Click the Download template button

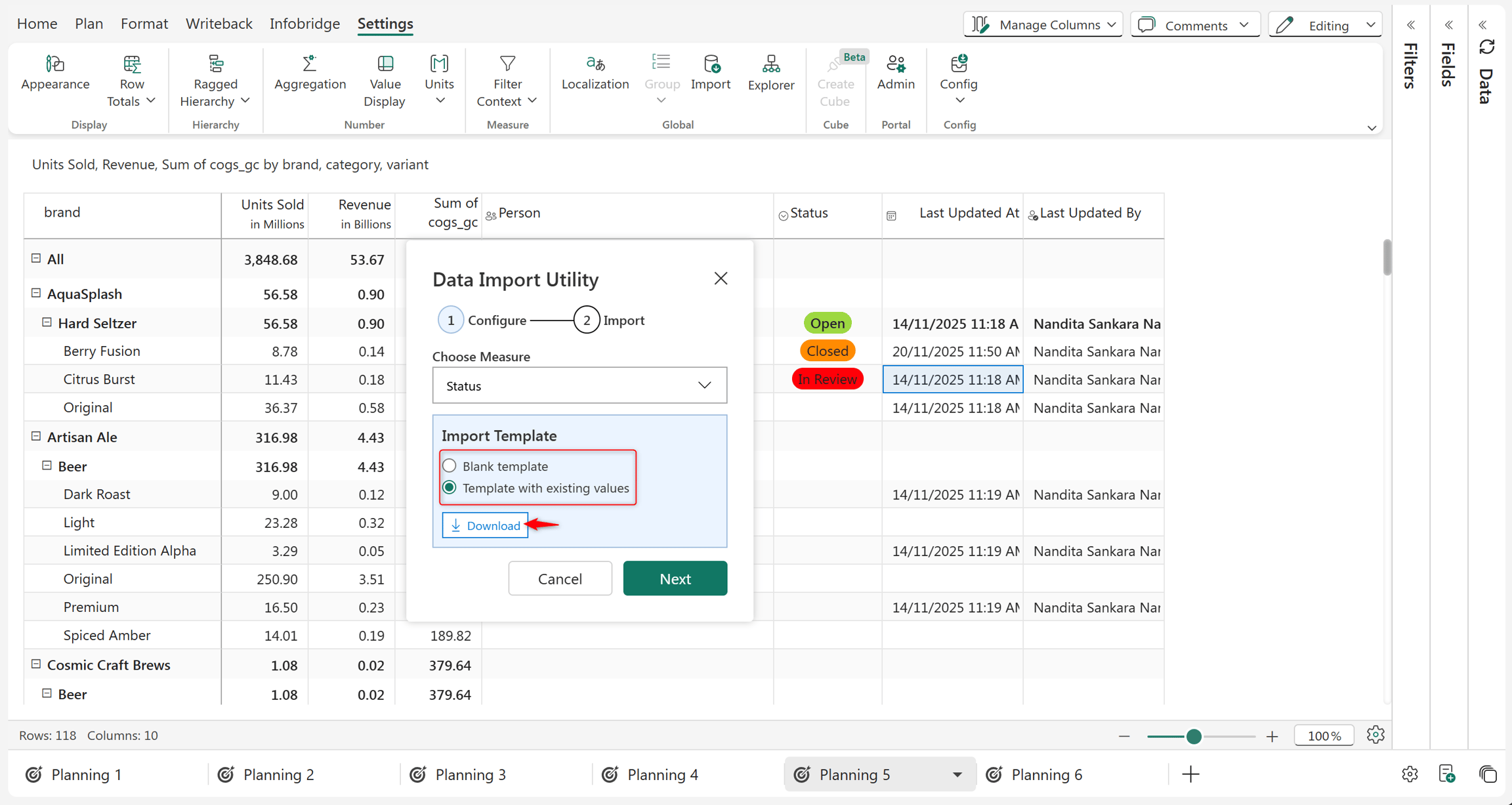pos(485,525)
